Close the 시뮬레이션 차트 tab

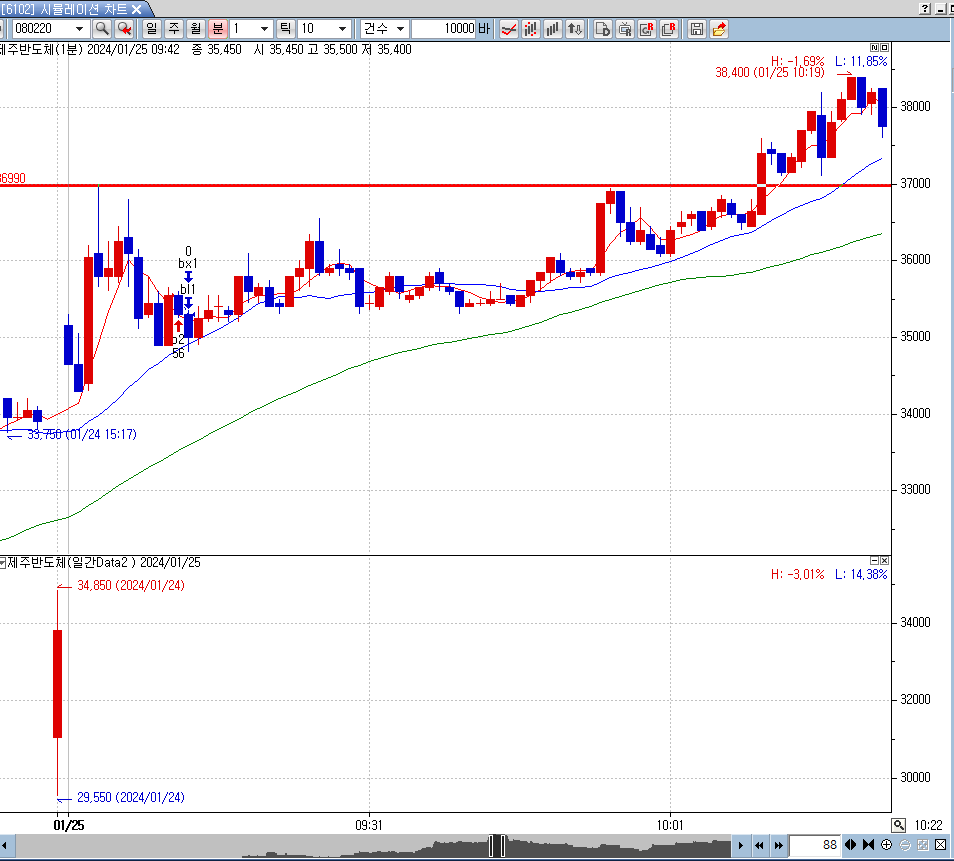137,8
